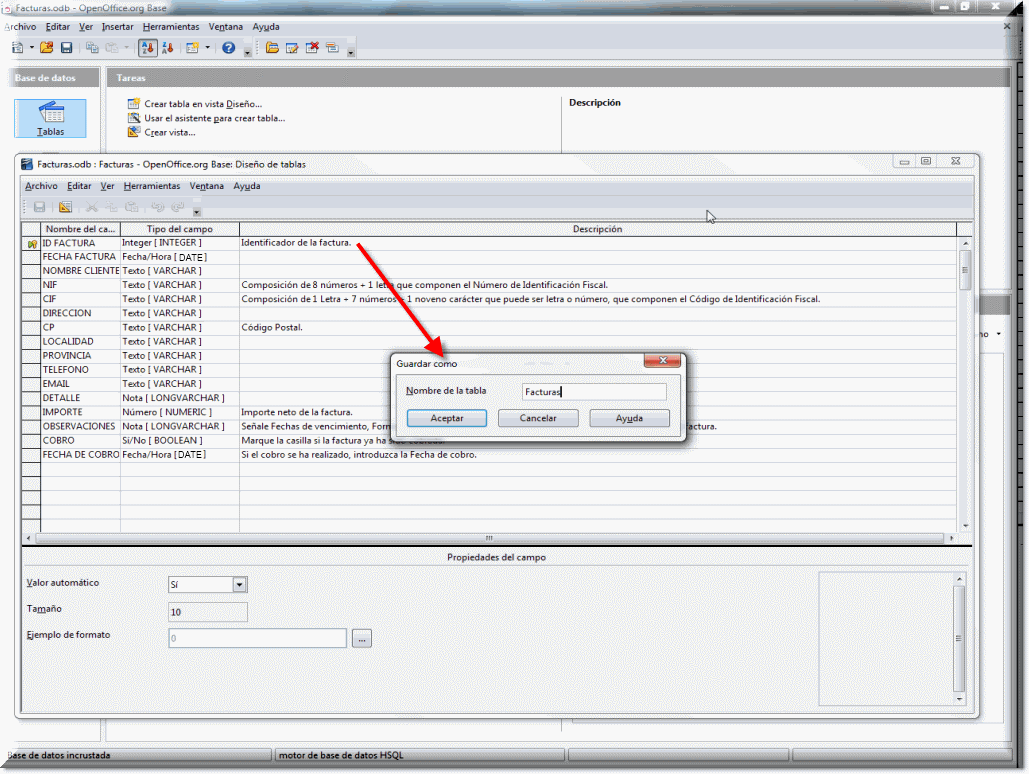The image size is (1029, 774).
Task: Open format example browse button
Action: tap(361, 638)
